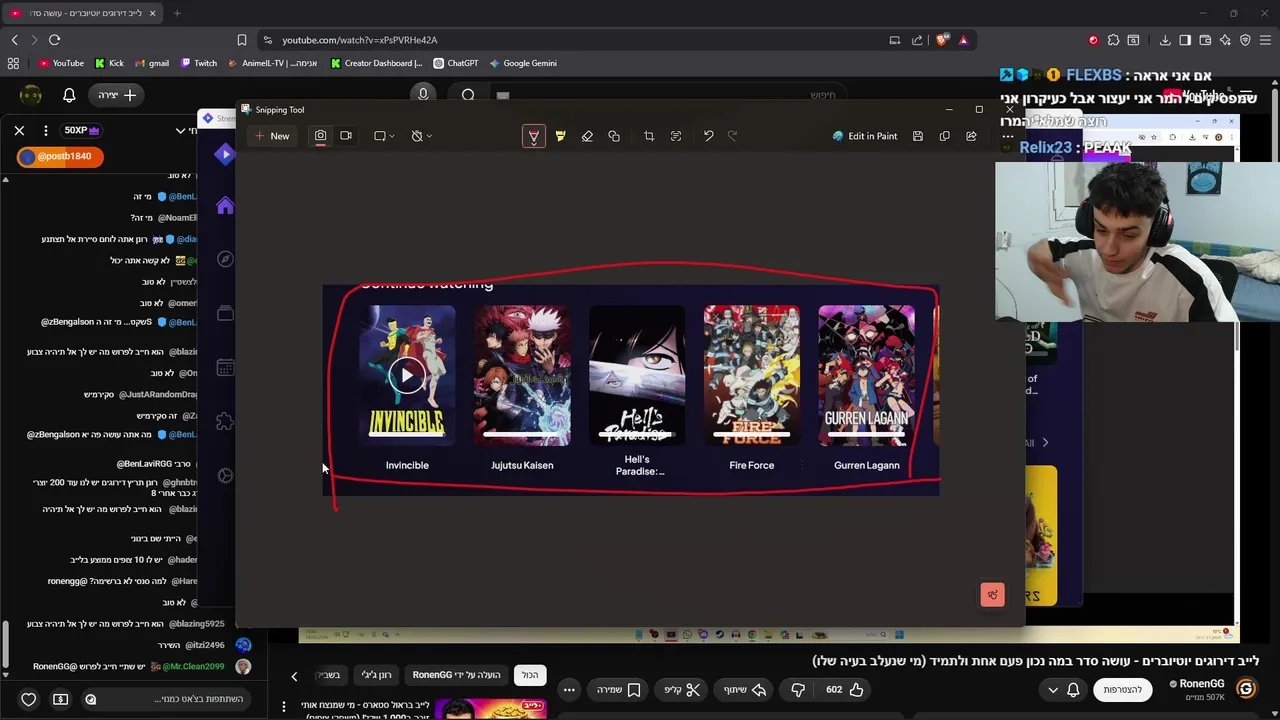This screenshot has width=1280, height=720.
Task: Open Leo AI sparkle icon in browser toolbar
Action: 1225,40
